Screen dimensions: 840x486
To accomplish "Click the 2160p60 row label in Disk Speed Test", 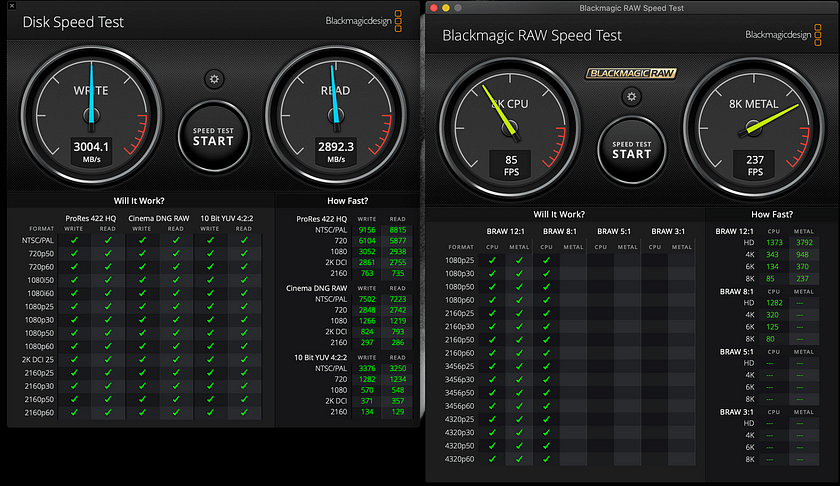I will [39, 413].
